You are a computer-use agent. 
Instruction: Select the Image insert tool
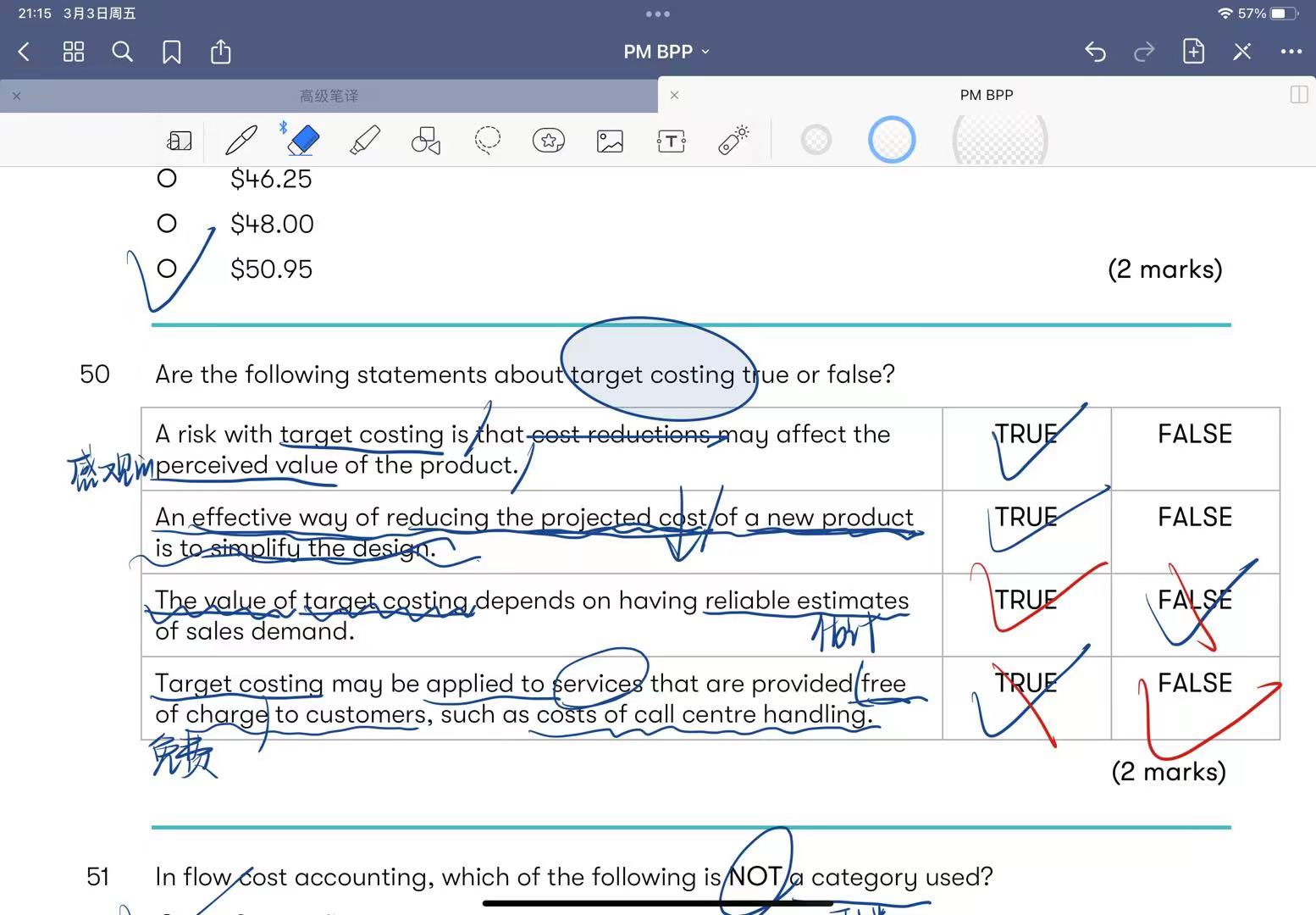click(x=610, y=141)
